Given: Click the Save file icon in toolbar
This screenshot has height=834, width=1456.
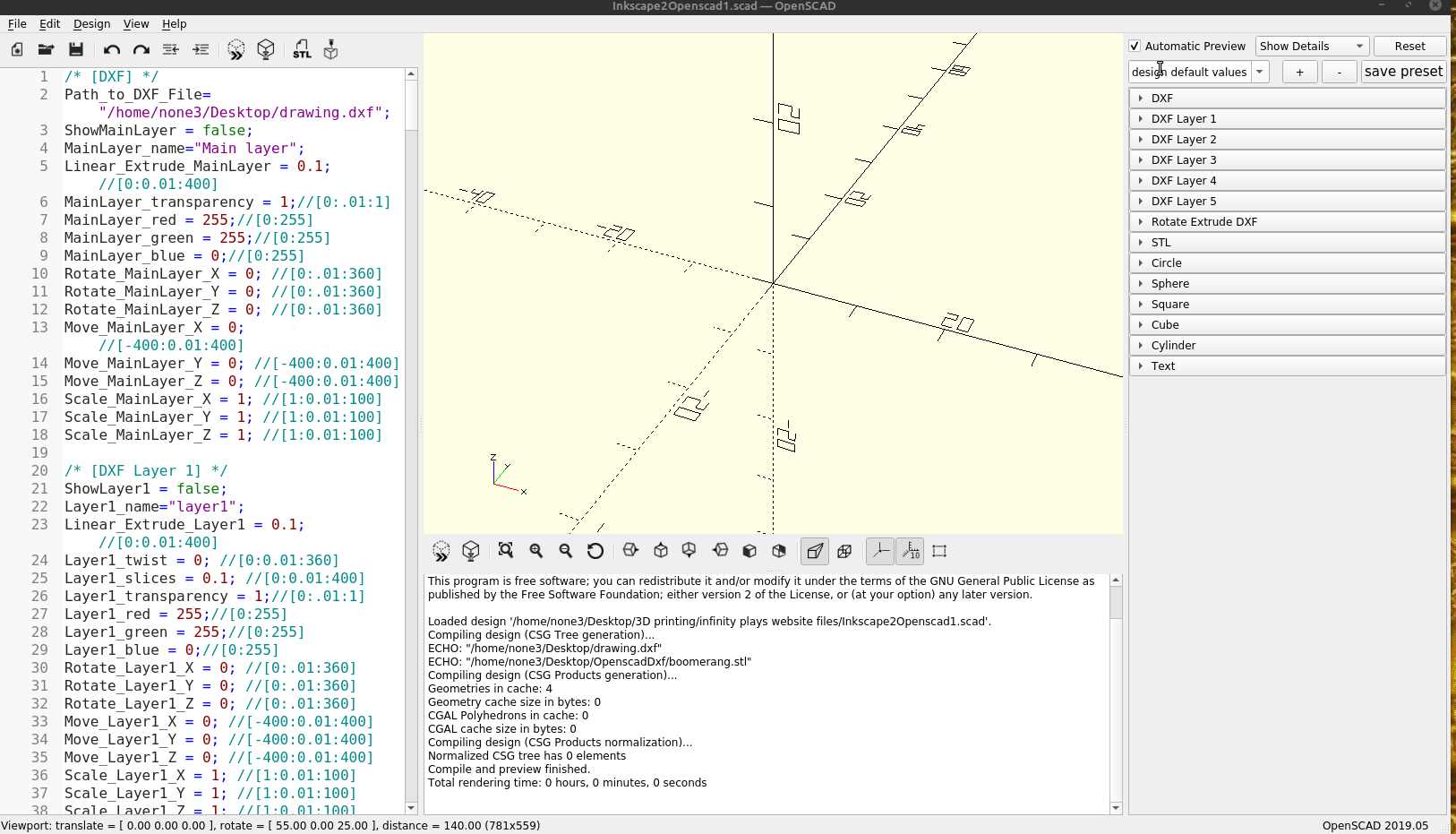Looking at the screenshot, I should click(x=76, y=50).
